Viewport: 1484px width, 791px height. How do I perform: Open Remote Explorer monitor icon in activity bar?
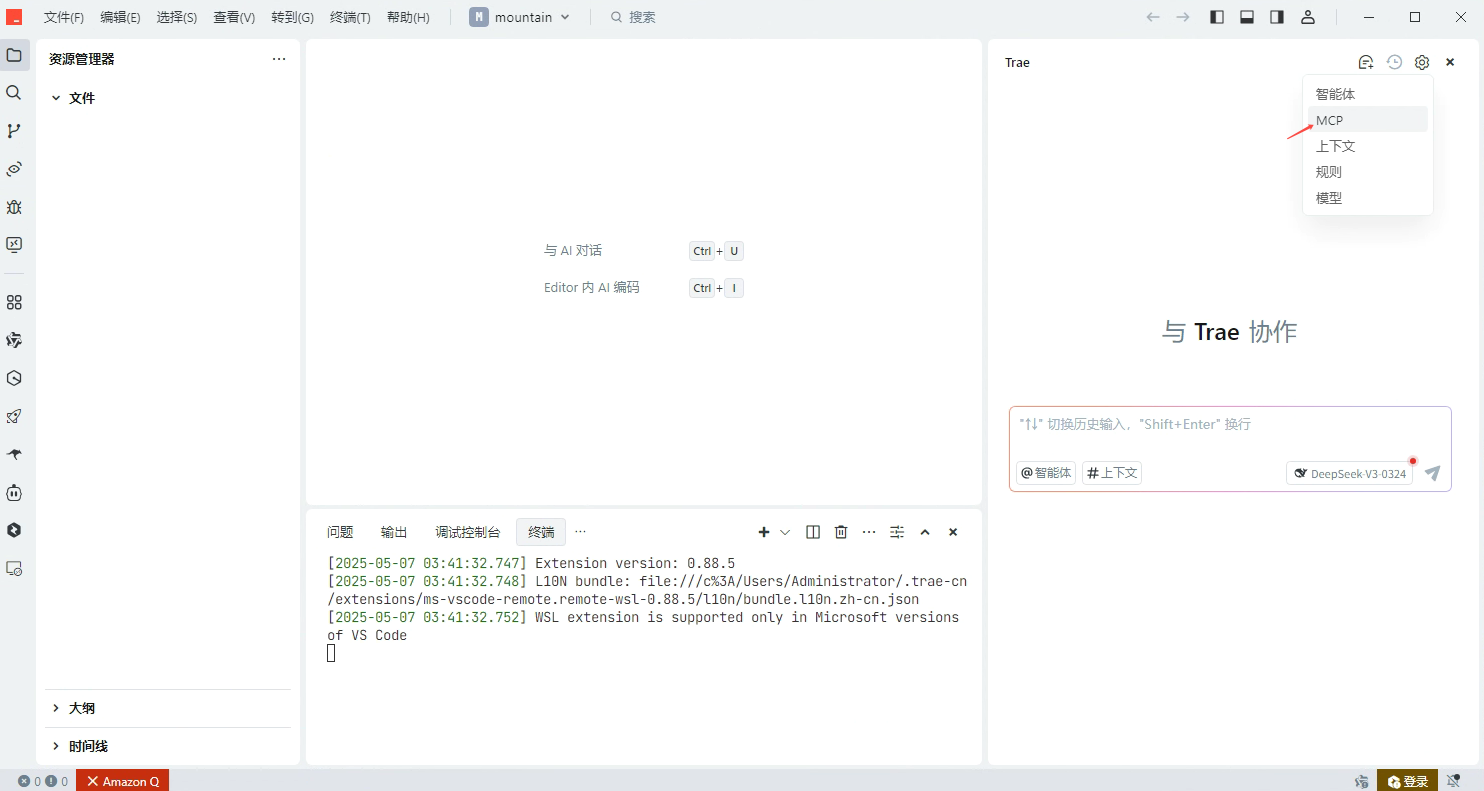point(14,244)
